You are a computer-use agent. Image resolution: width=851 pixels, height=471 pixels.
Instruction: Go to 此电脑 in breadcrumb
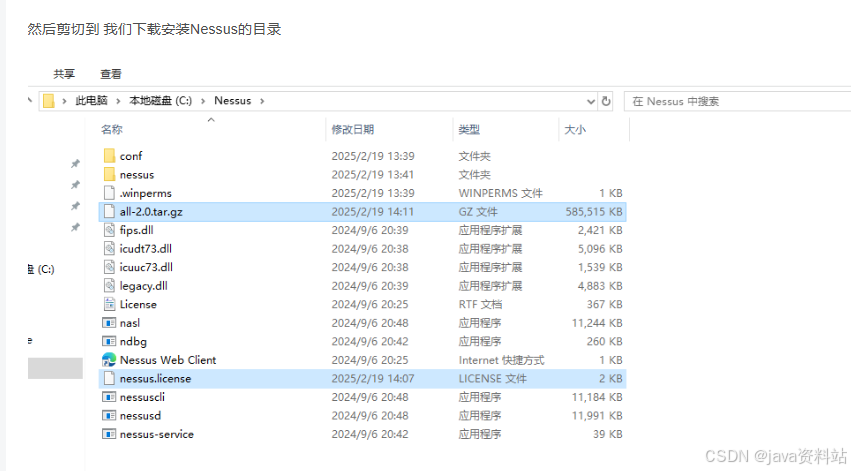[91, 101]
